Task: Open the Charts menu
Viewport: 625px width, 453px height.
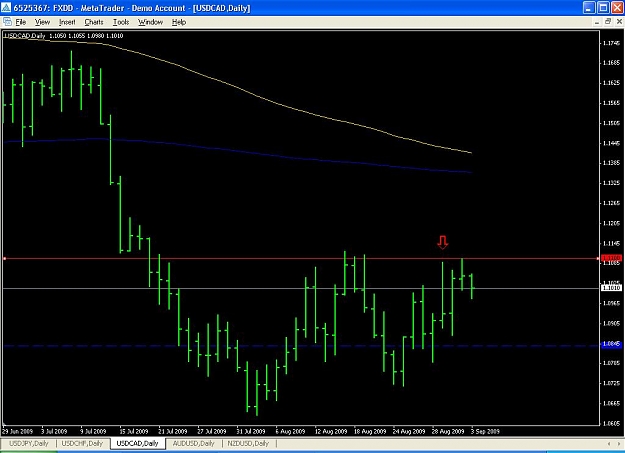Action: [x=94, y=22]
